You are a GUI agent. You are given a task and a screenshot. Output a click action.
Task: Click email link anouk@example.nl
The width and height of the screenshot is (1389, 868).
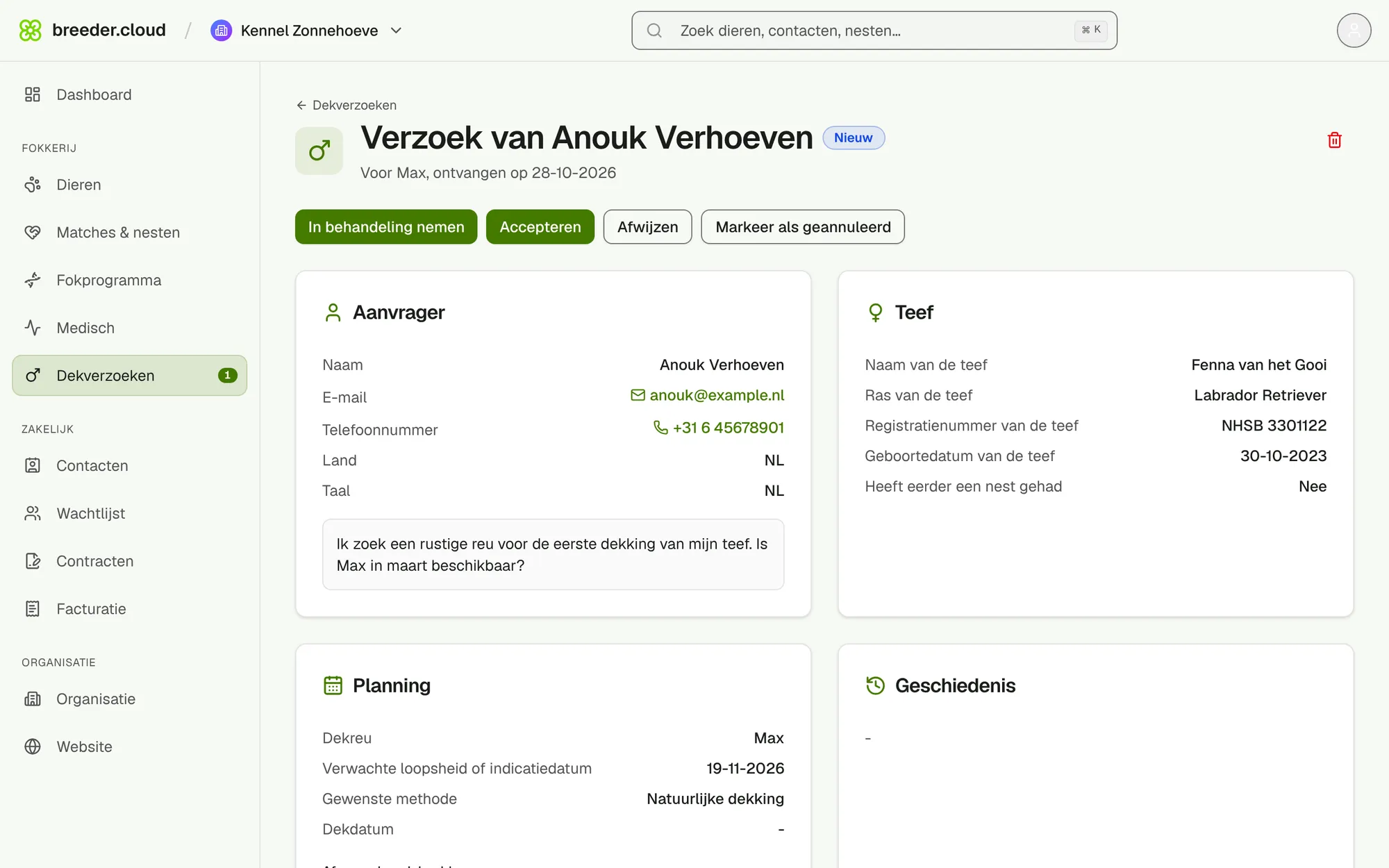[x=708, y=395]
